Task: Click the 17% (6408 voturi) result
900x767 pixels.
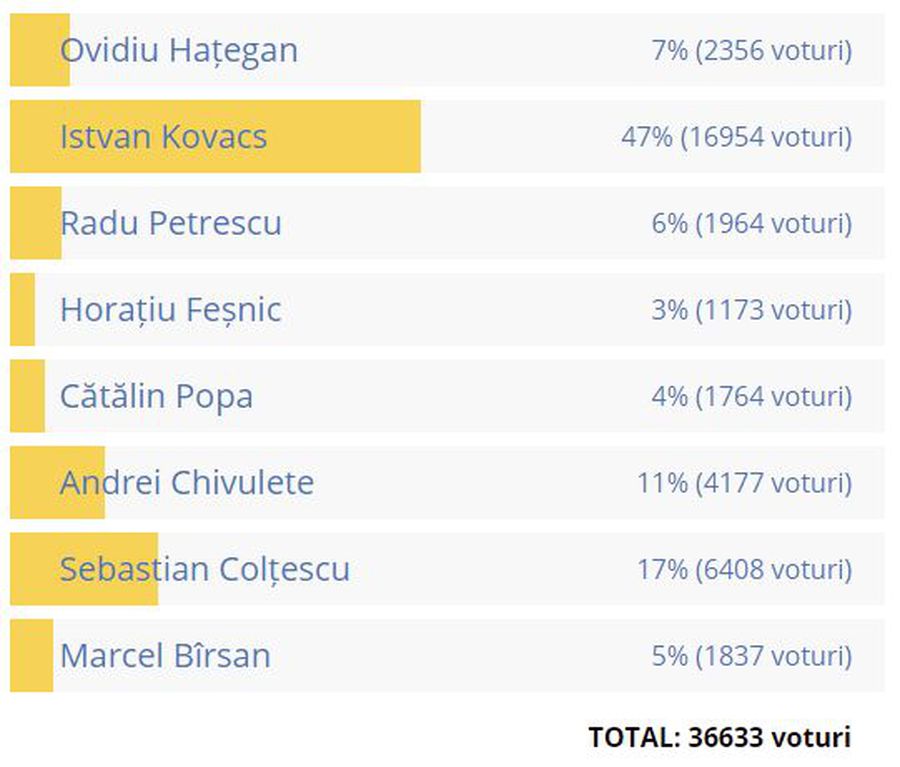Action: click(744, 570)
